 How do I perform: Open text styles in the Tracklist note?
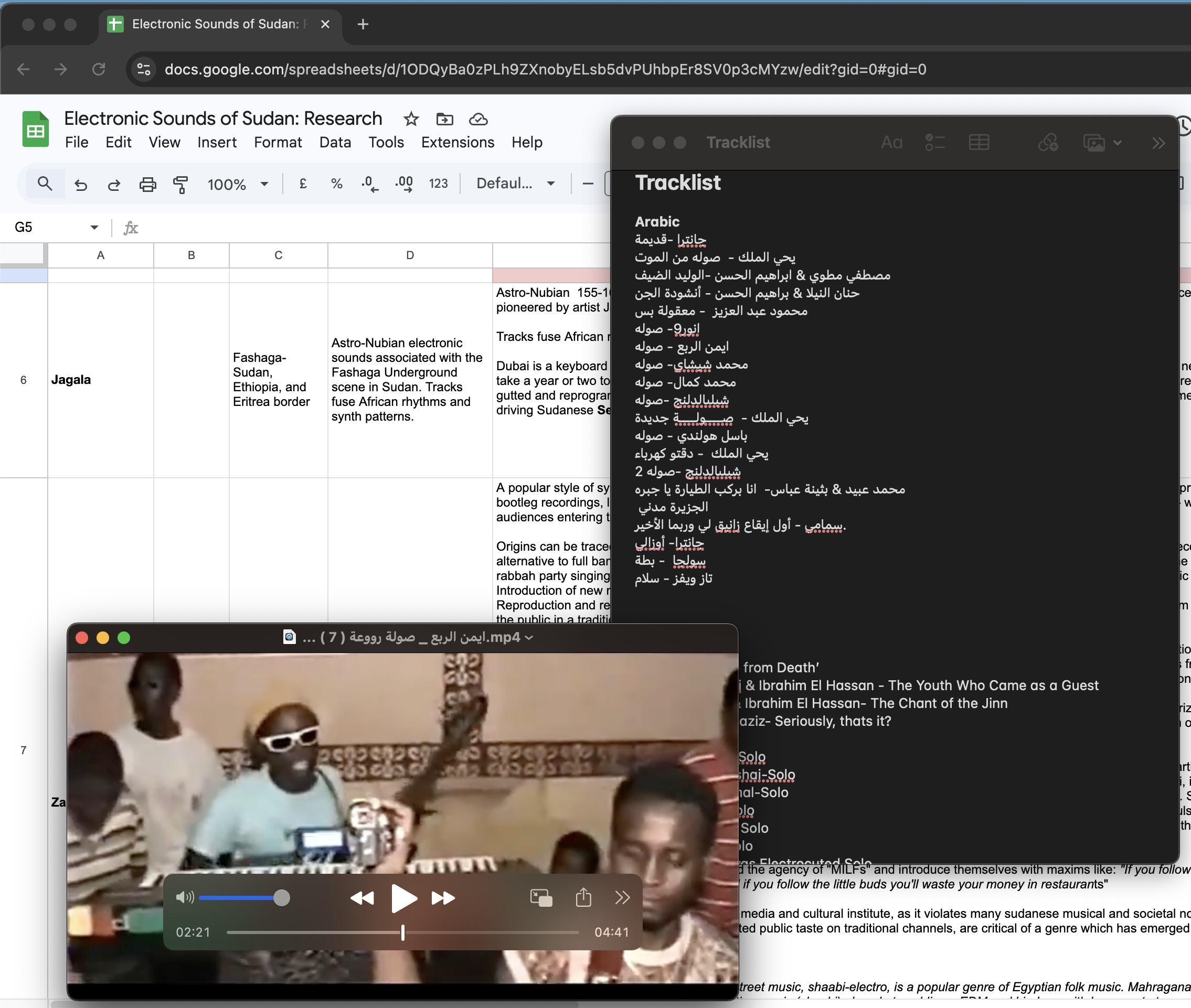[x=891, y=142]
